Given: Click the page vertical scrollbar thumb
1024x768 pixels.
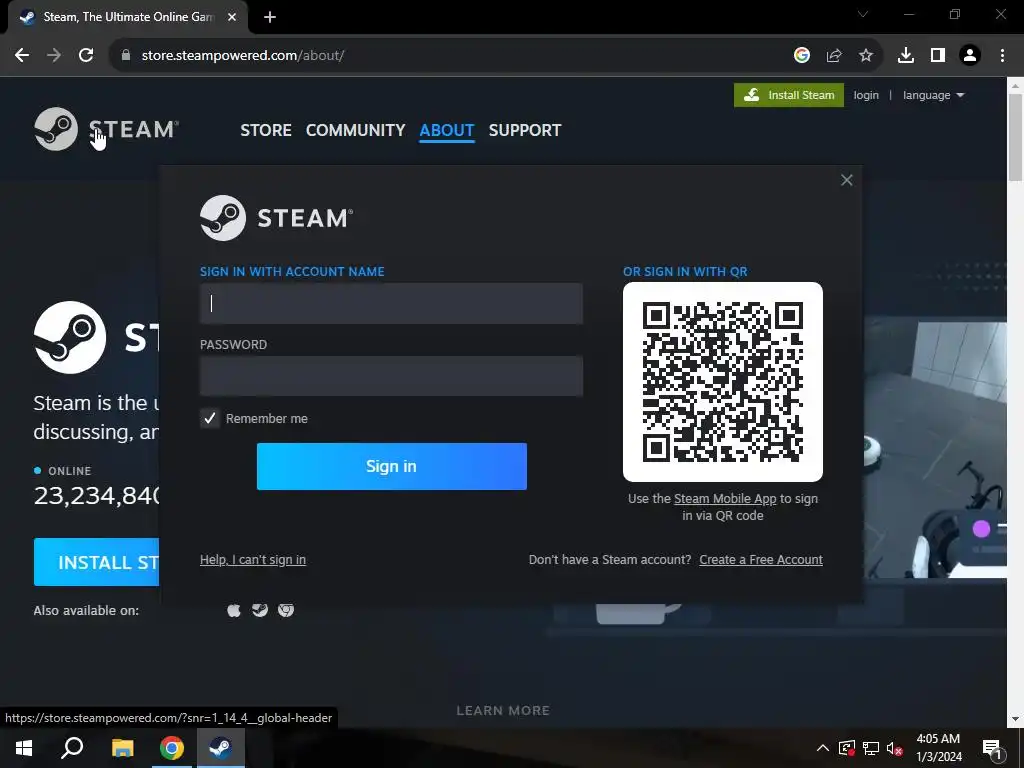Looking at the screenshot, I should click(1016, 137).
